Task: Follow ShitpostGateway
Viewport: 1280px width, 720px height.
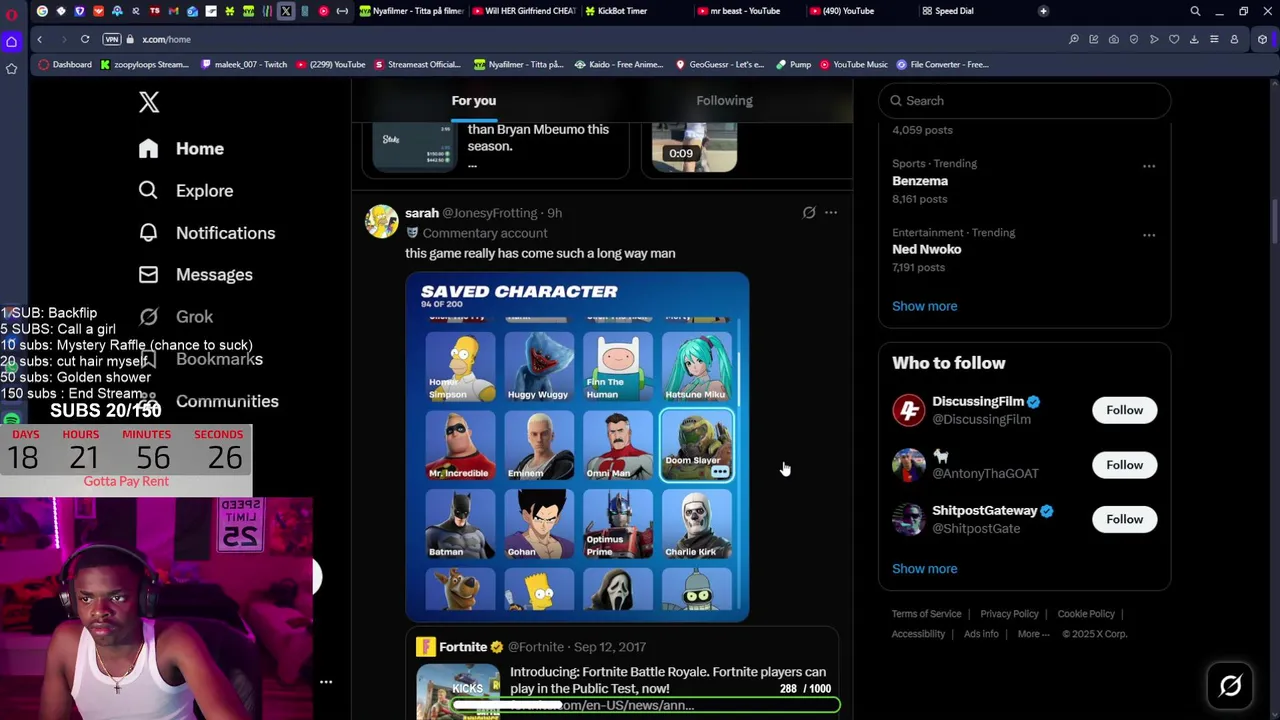Action: 1124,519
